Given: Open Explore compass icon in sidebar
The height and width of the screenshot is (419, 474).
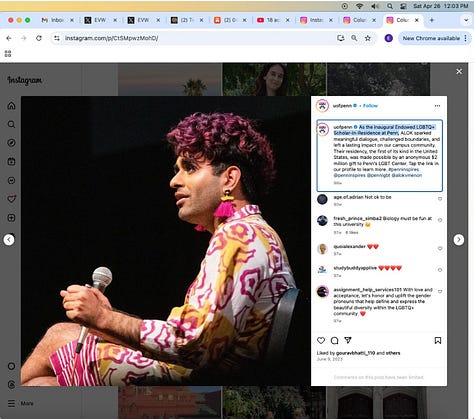Looking at the screenshot, I should coord(11,143).
